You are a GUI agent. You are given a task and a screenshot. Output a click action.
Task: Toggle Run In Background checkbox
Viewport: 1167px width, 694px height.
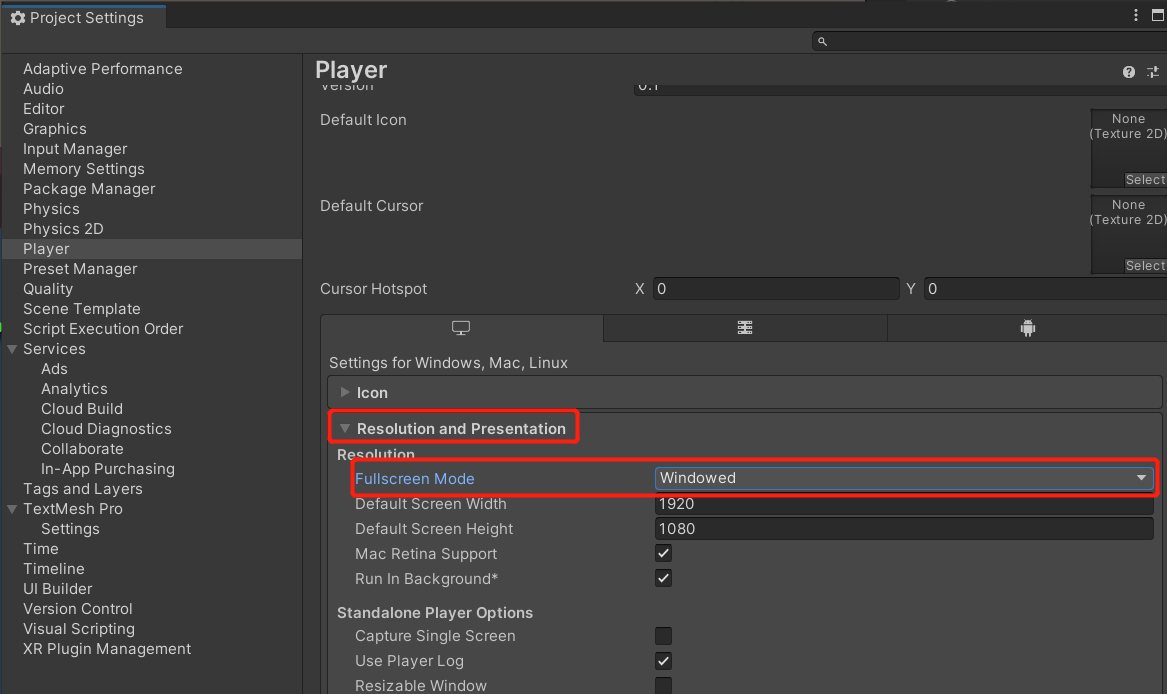click(663, 579)
